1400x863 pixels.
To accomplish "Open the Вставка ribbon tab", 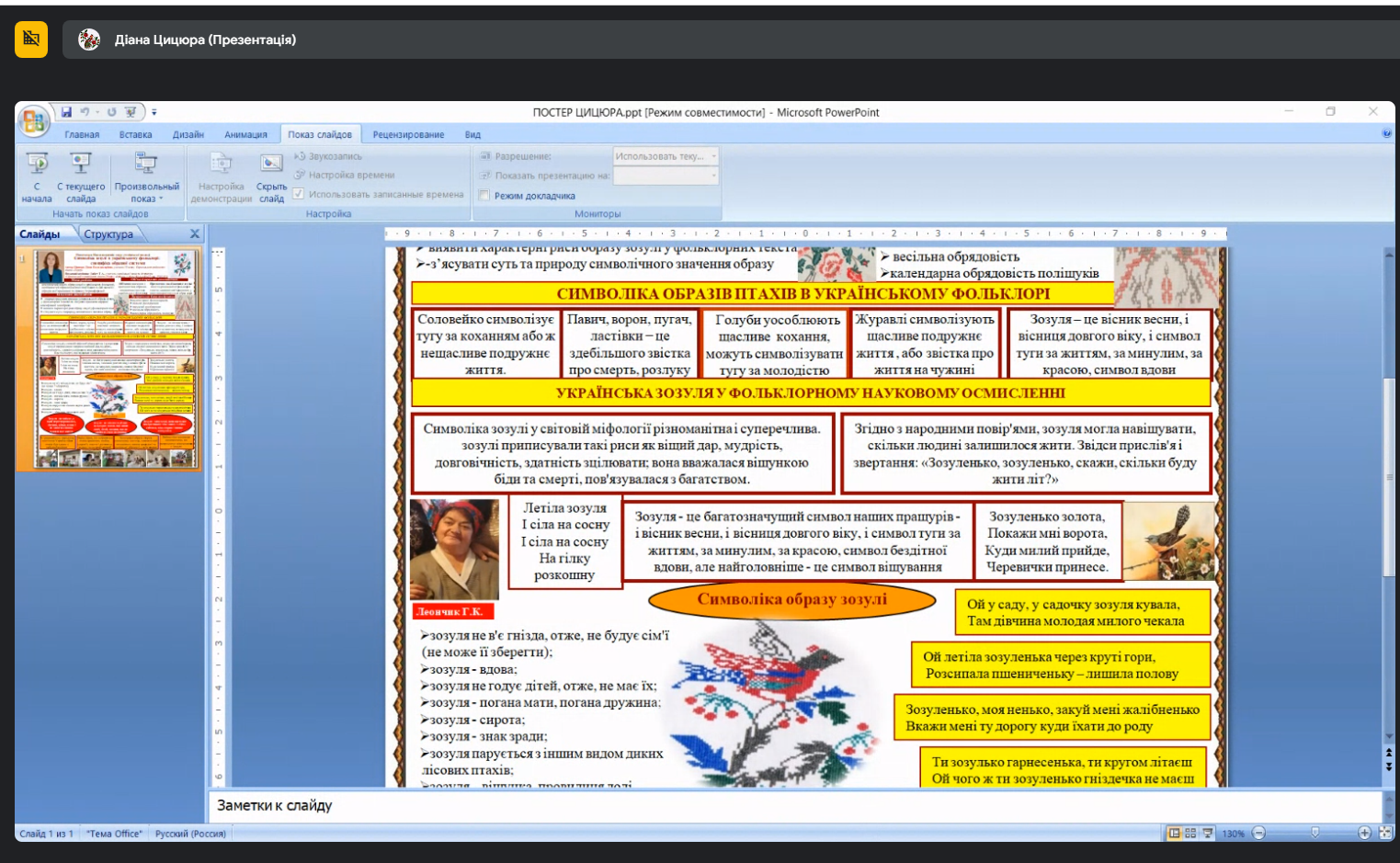I will [135, 134].
